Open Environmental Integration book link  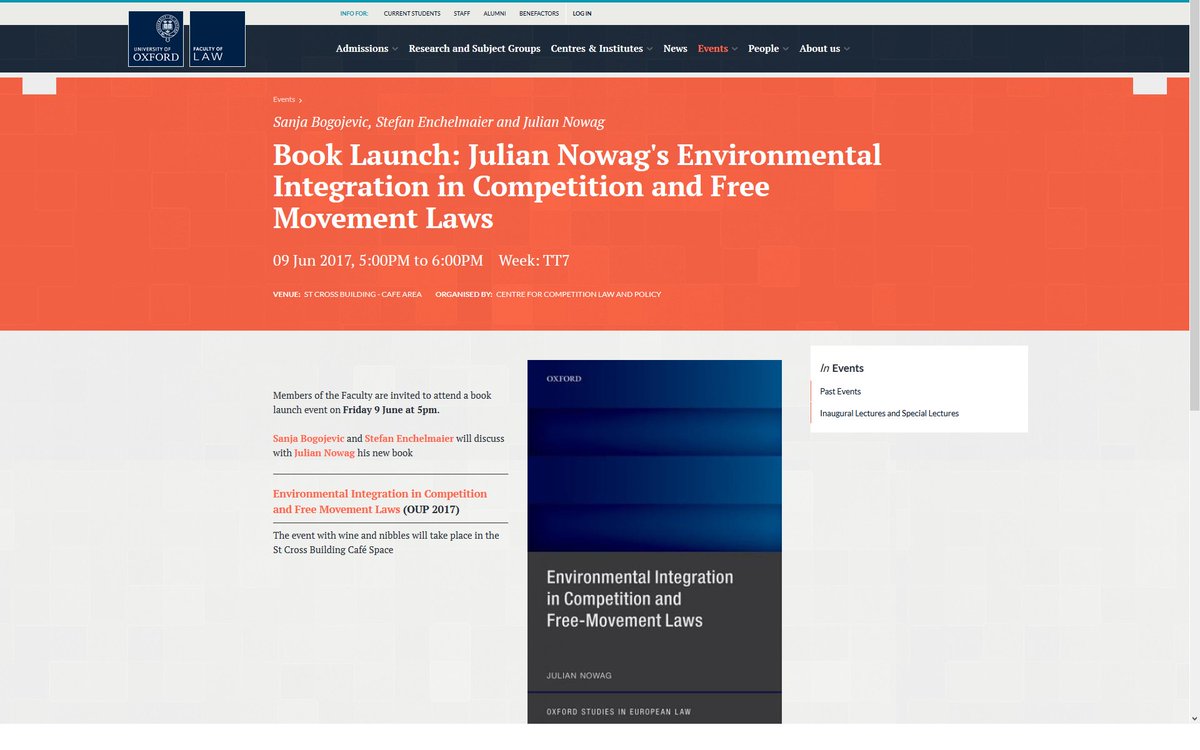tap(380, 501)
